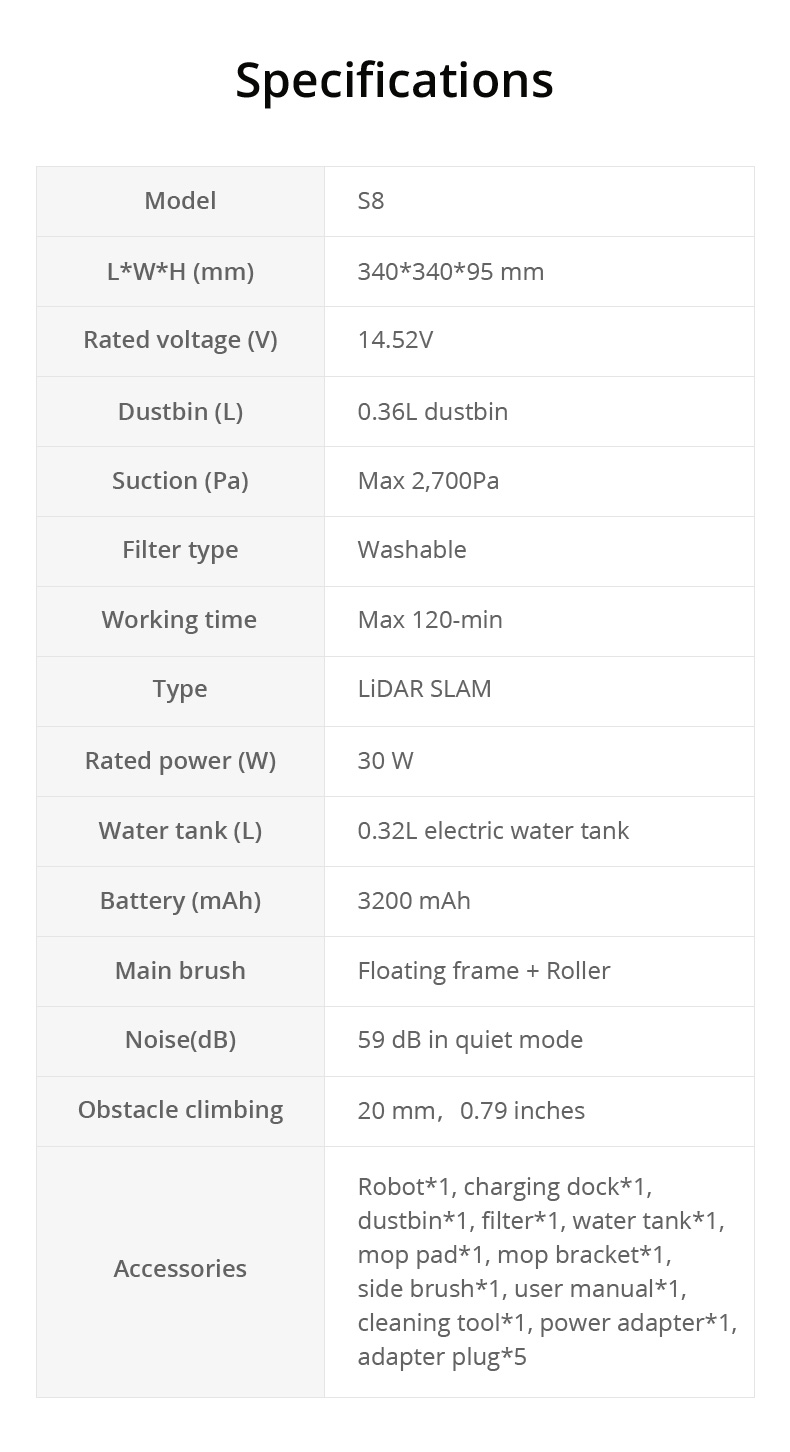Click the LiDAR SLAM value
The height and width of the screenshot is (1452, 790).
[425, 689]
